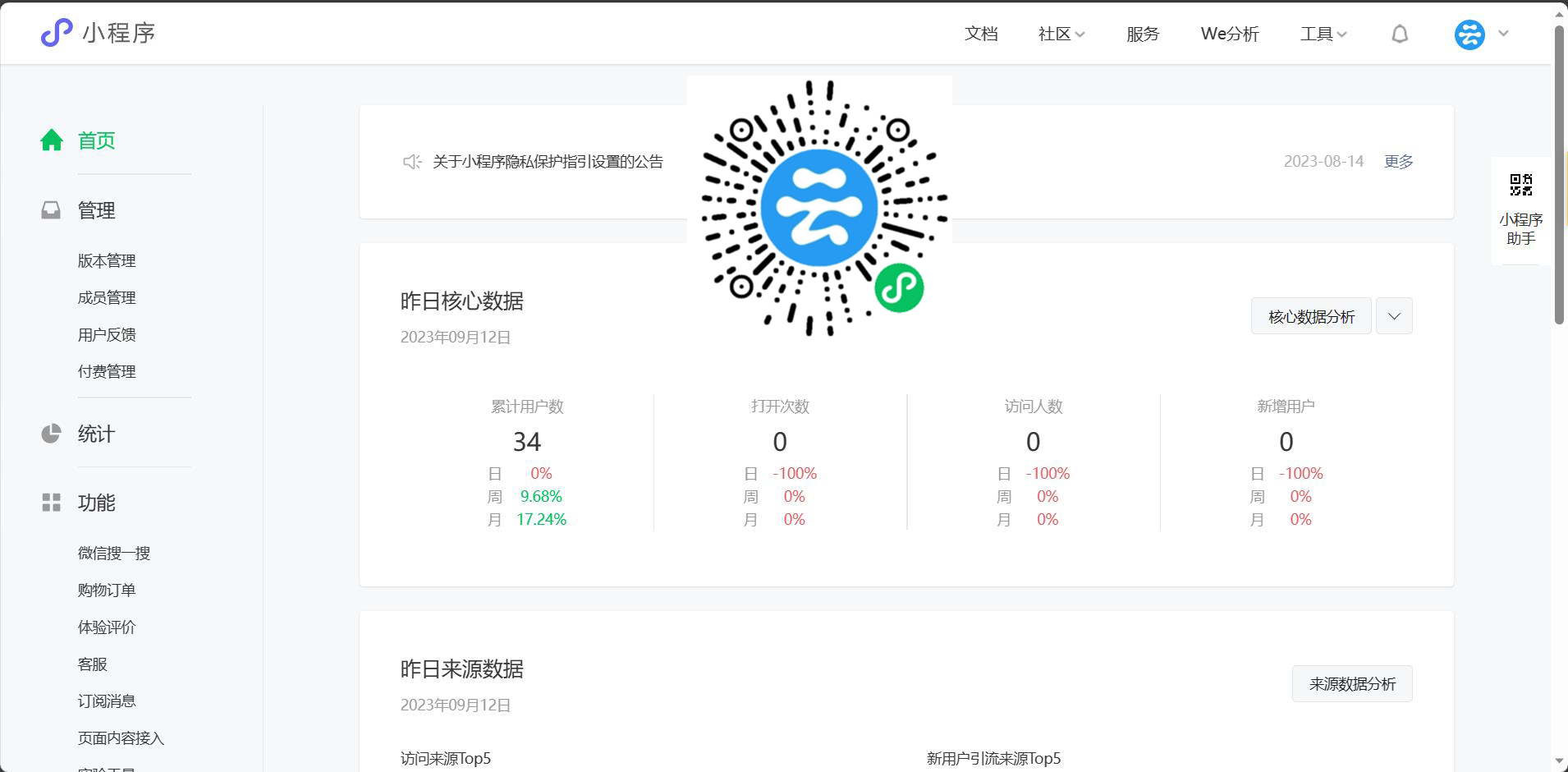Select 功能 section in sidebar
The width and height of the screenshot is (1568, 772).
coord(96,503)
